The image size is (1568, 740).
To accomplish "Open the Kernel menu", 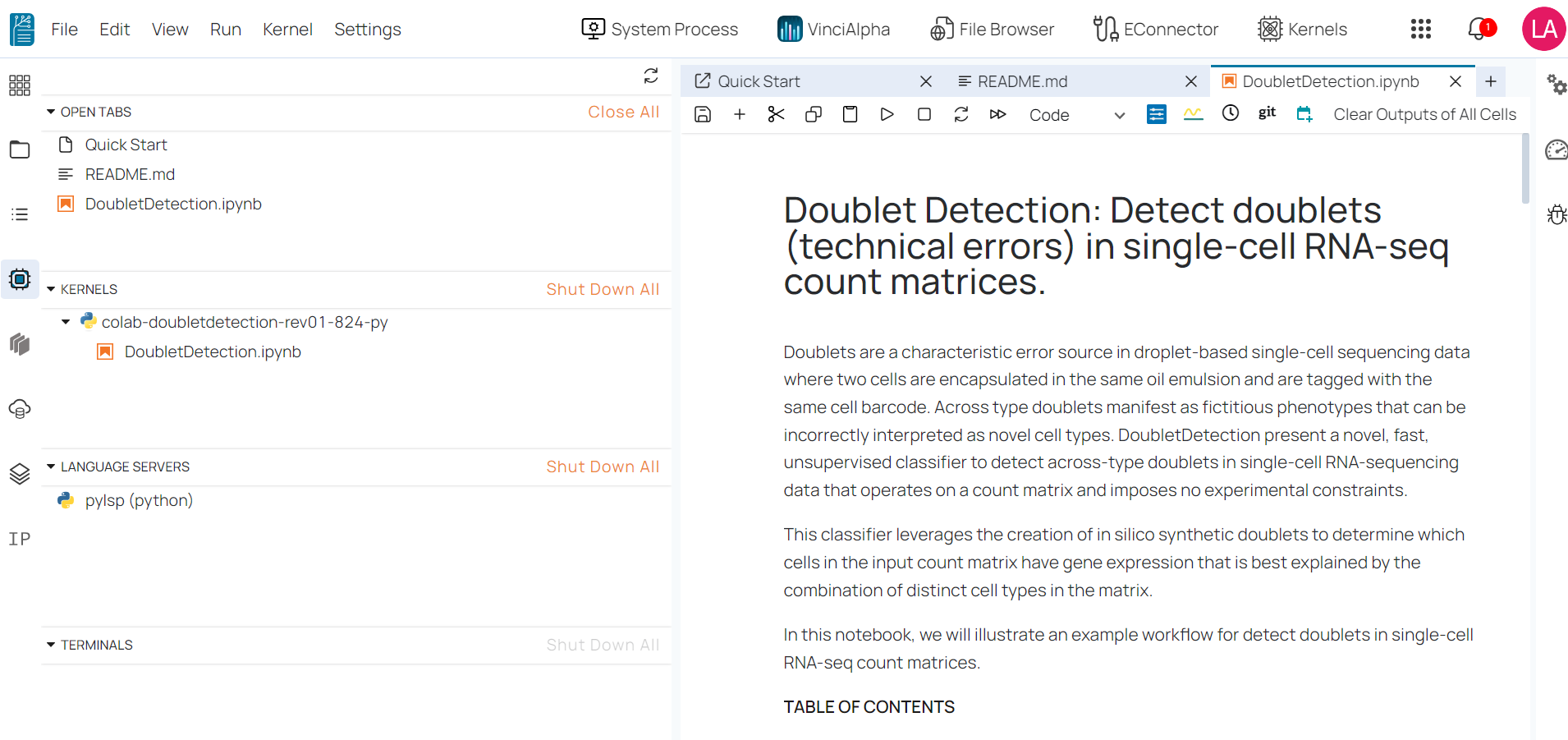I will (287, 30).
